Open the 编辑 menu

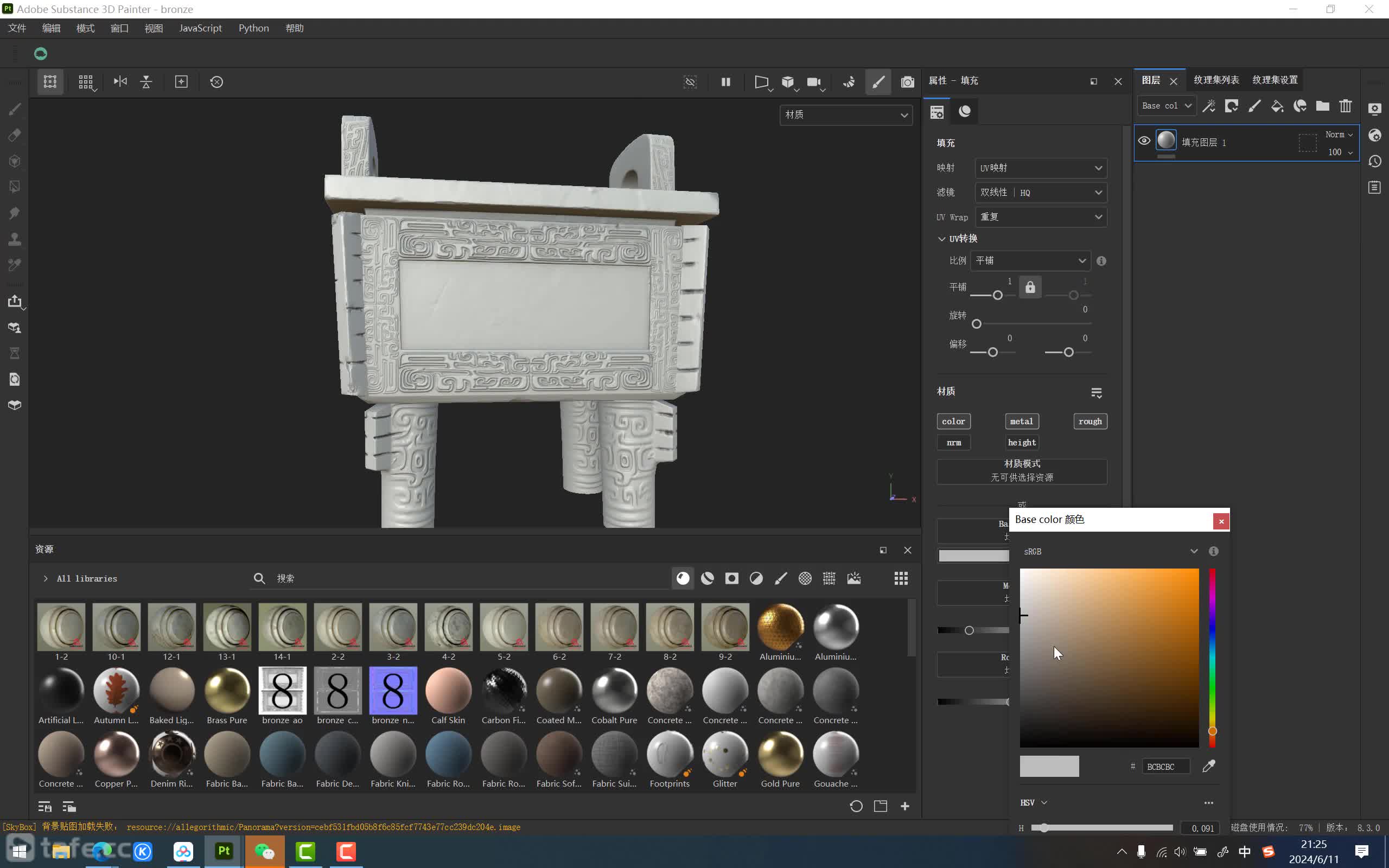click(x=51, y=28)
